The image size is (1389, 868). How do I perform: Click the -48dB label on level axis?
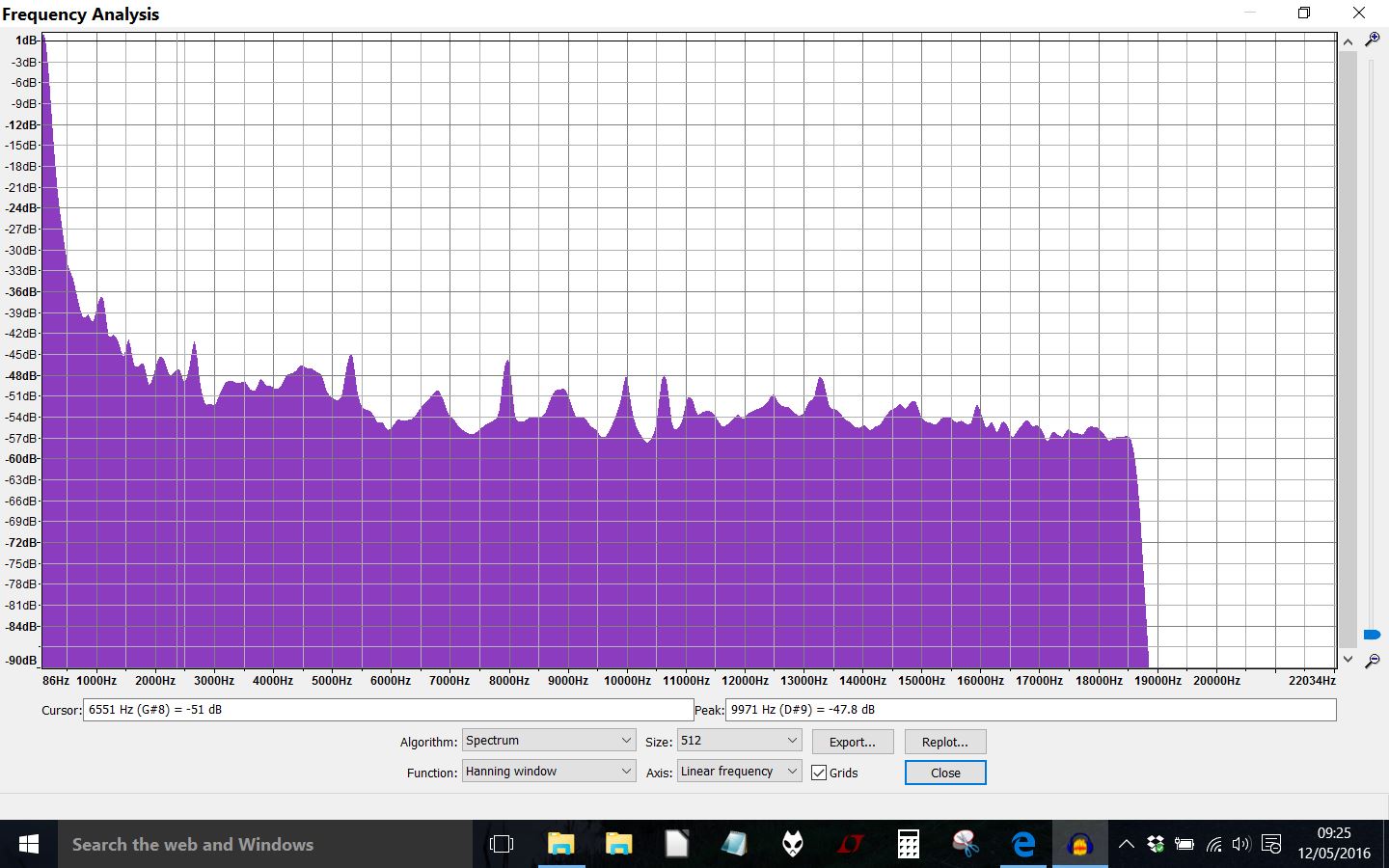click(x=22, y=375)
